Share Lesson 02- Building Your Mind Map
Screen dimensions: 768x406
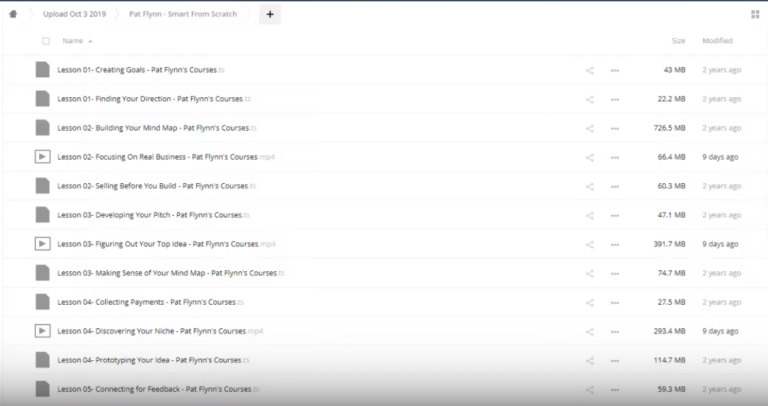pos(590,128)
